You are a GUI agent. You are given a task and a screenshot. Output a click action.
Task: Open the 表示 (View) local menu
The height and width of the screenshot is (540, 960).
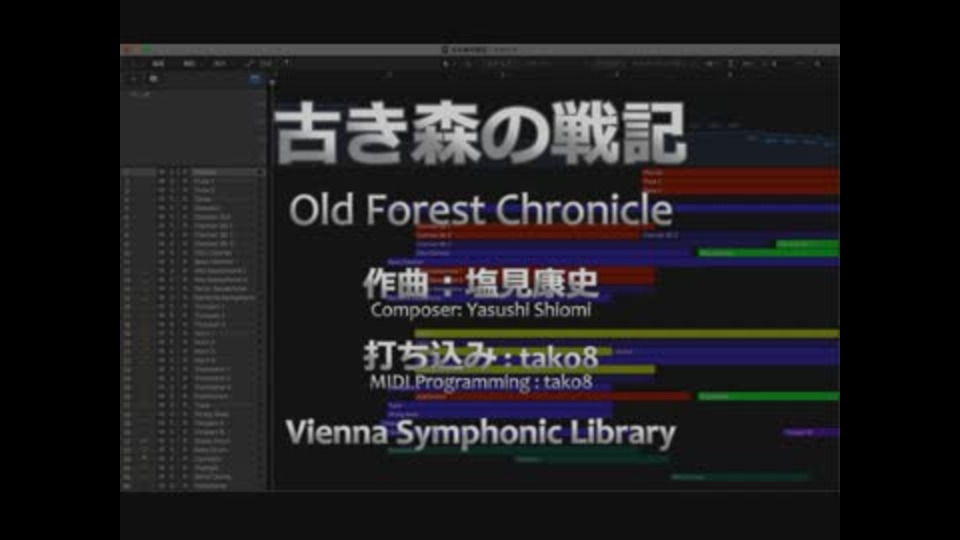(x=219, y=64)
